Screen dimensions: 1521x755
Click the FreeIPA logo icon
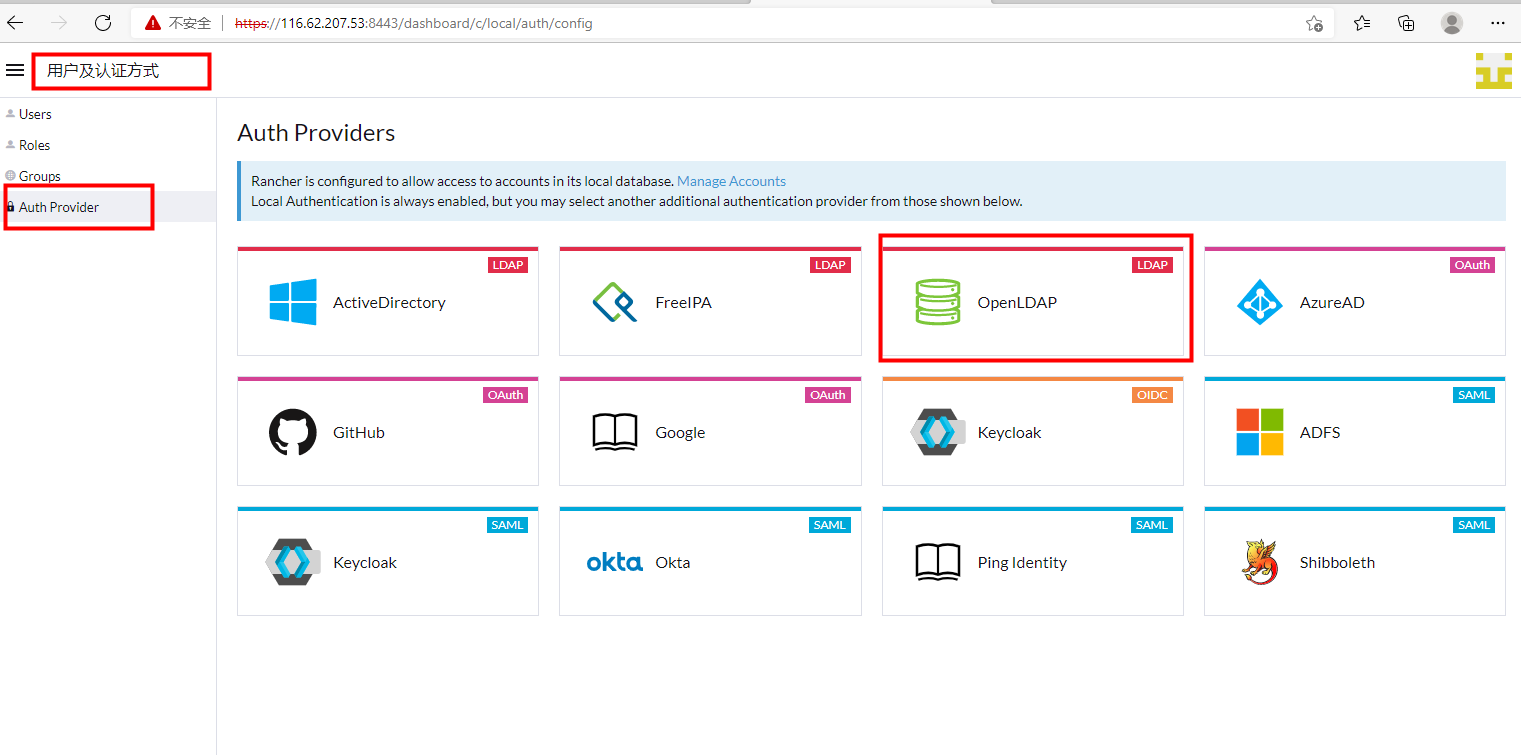point(615,302)
